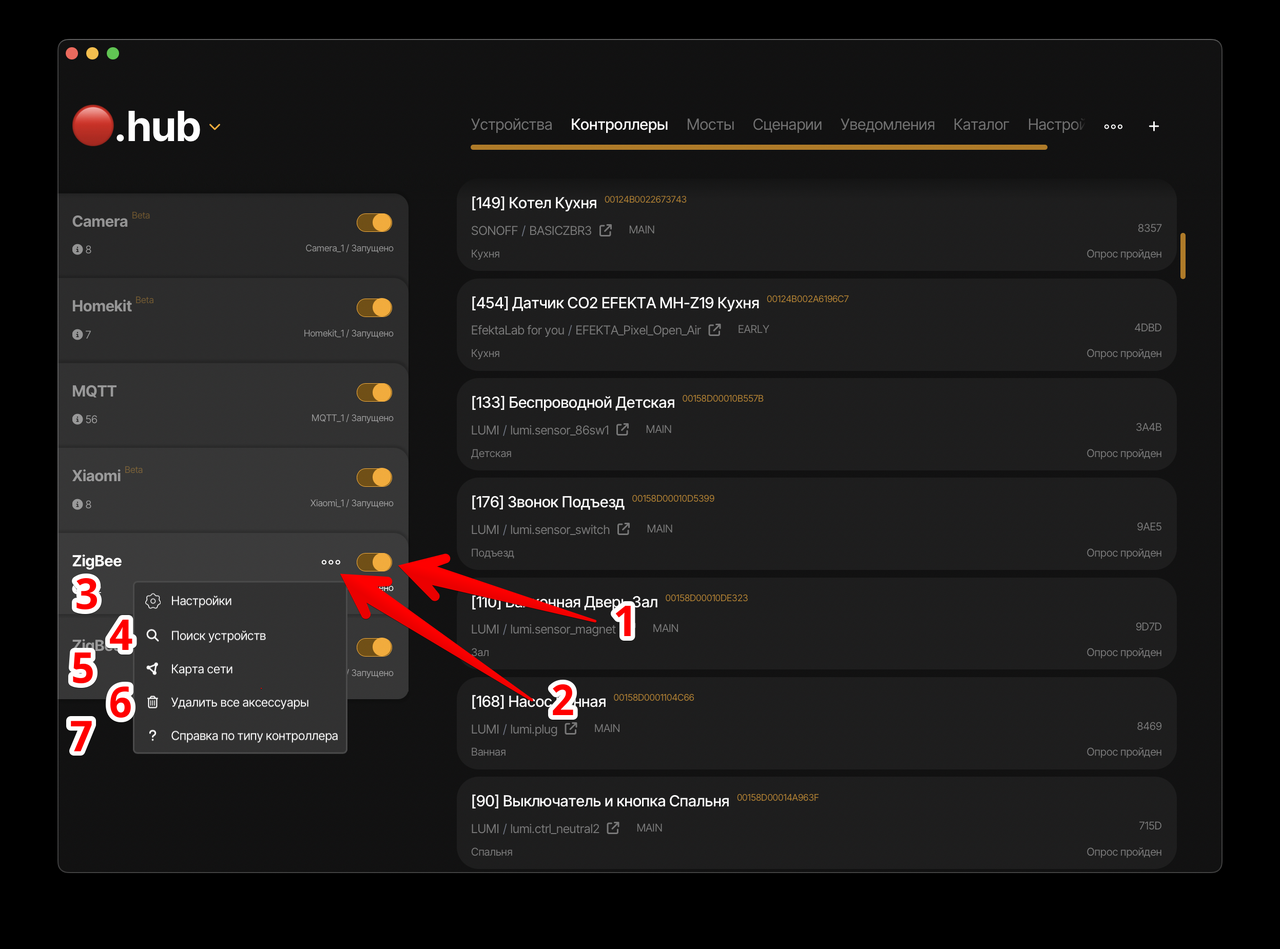The image size is (1280, 949).
Task: Open external link icon next to SONOFF / BASICZBR3
Action: pyautogui.click(x=605, y=230)
